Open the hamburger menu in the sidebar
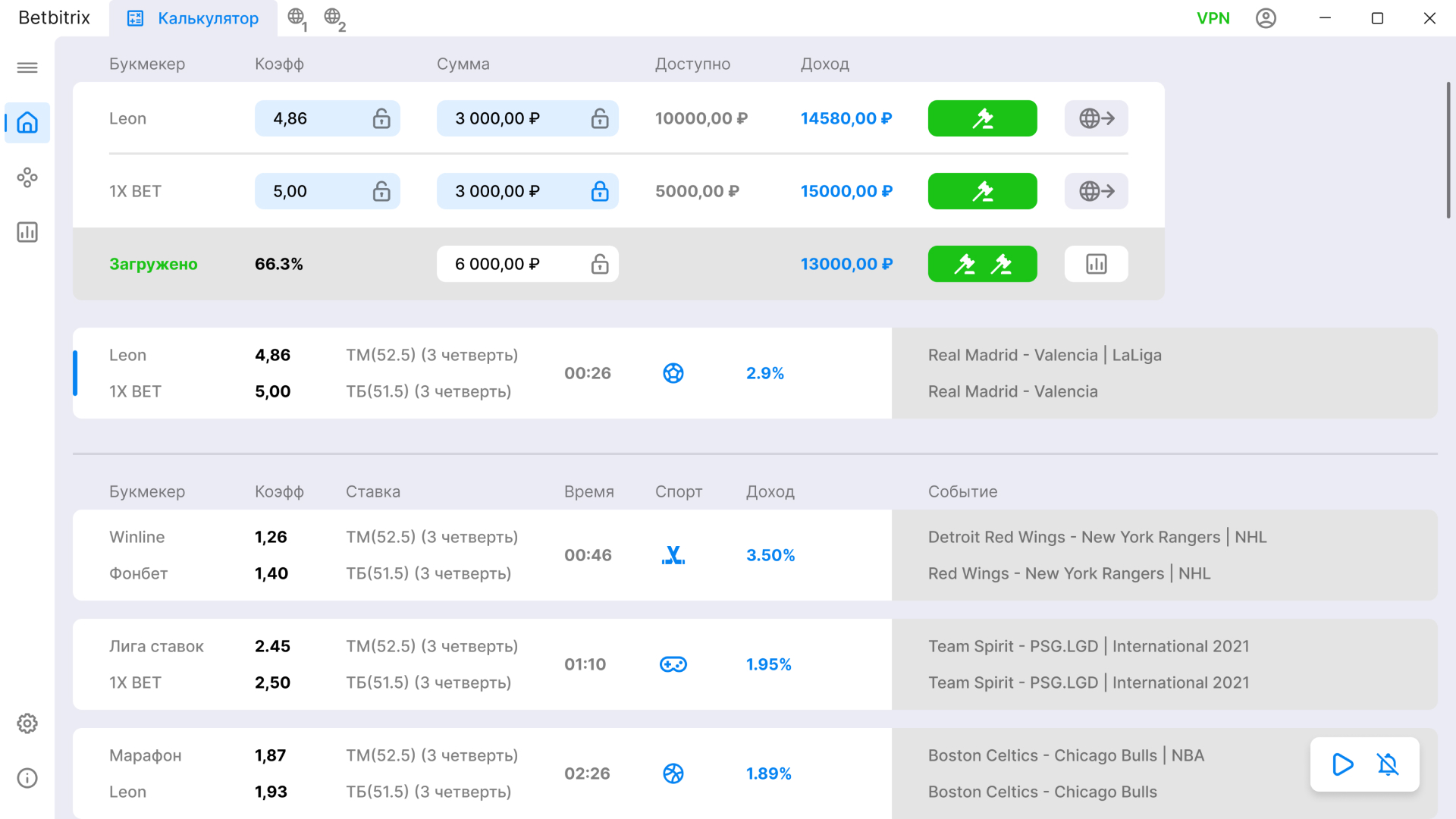The image size is (1456, 819). [27, 68]
